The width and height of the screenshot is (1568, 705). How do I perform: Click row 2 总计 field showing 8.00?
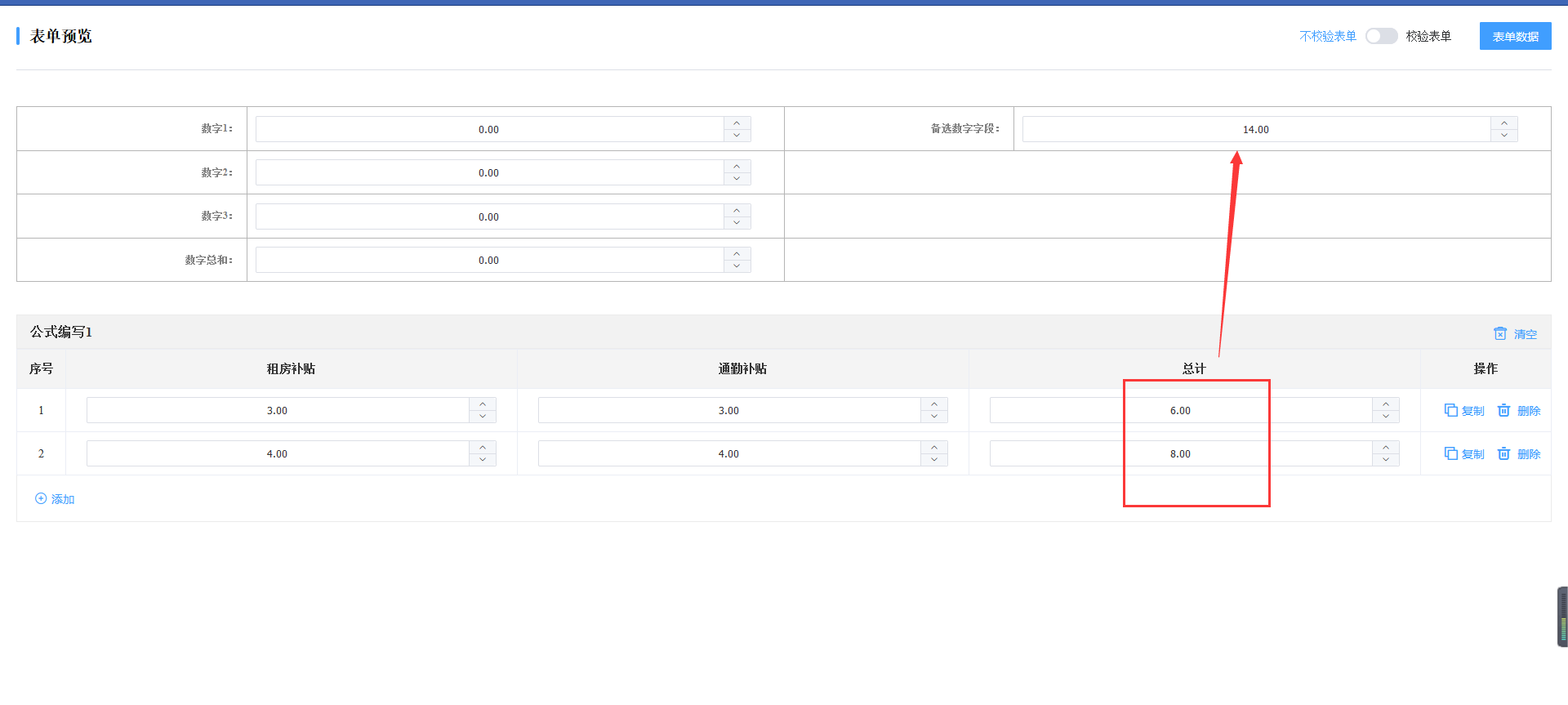(x=1181, y=453)
